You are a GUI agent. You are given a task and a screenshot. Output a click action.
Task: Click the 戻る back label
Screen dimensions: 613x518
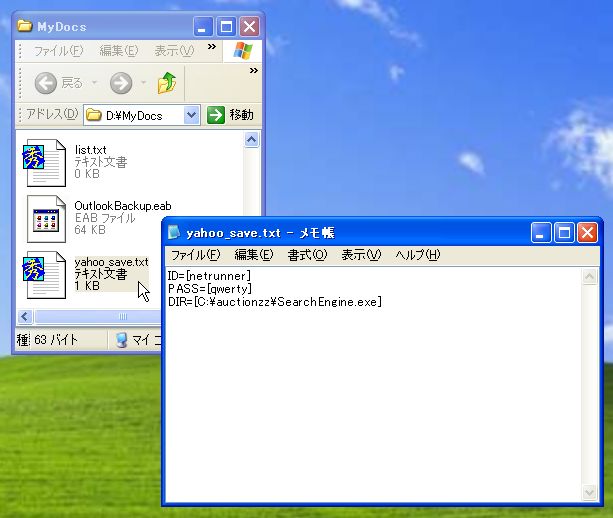[x=72, y=83]
